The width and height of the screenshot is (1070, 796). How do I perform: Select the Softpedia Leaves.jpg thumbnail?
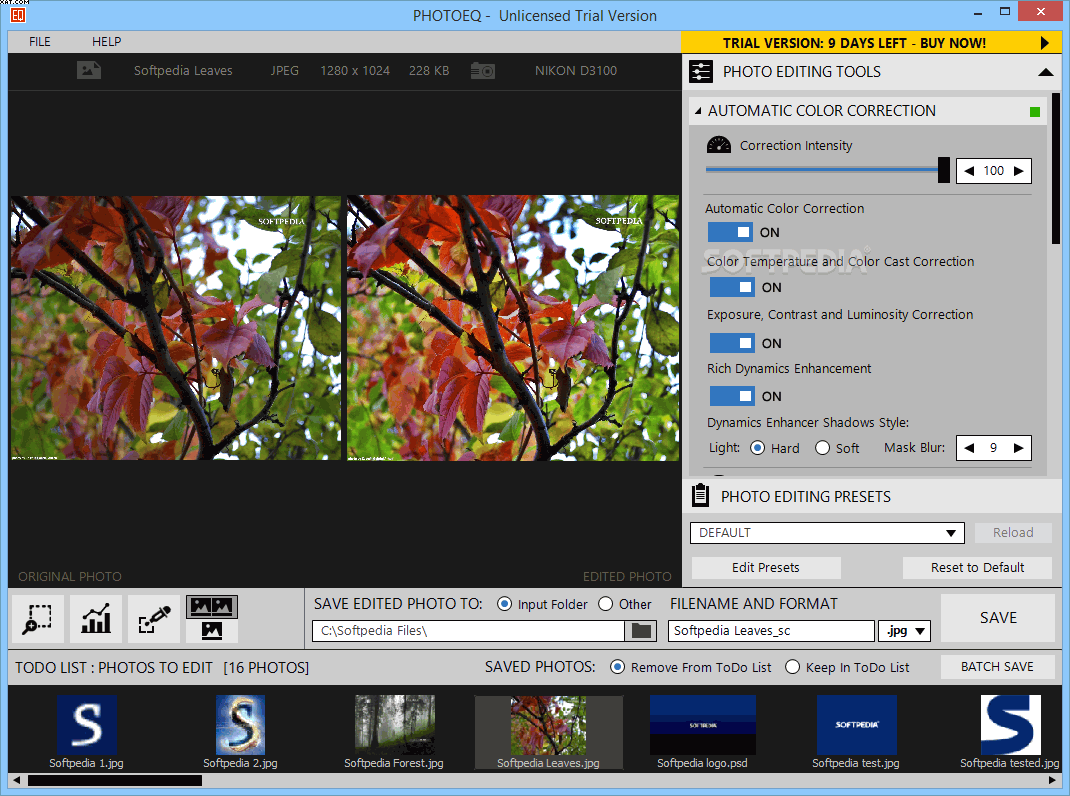(x=548, y=732)
